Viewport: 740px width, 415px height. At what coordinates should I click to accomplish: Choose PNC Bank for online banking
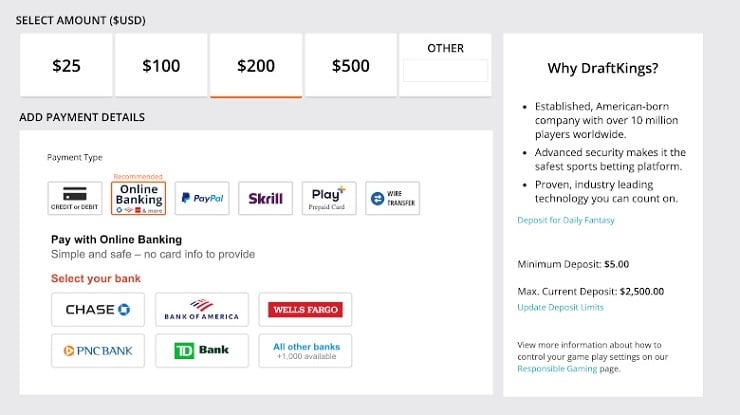[x=98, y=351]
